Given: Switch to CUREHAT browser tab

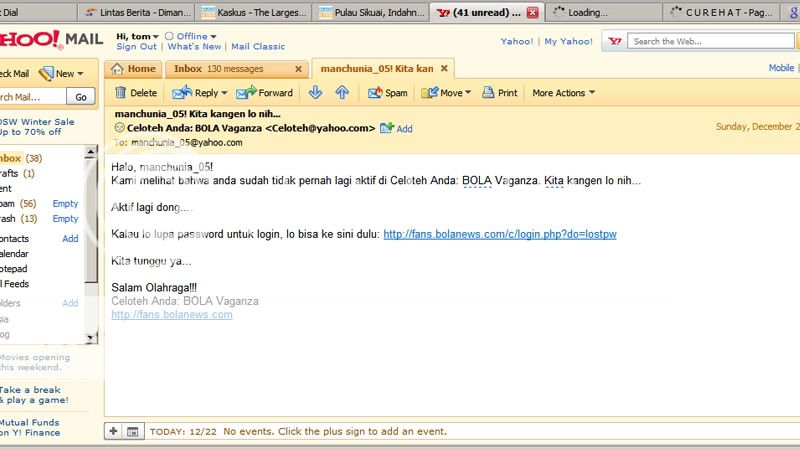Looking at the screenshot, I should pyautogui.click(x=721, y=12).
